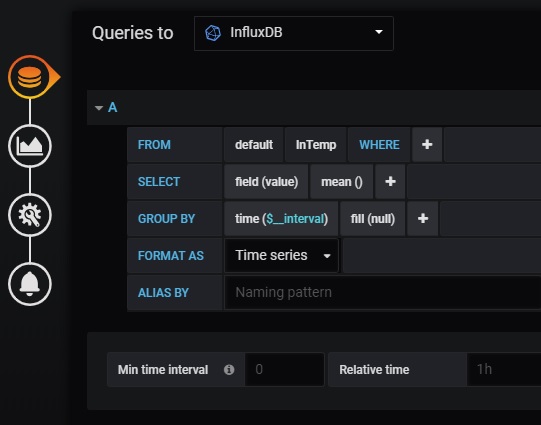Open the Queries database tab icon
541x425 pixels.
[30, 77]
